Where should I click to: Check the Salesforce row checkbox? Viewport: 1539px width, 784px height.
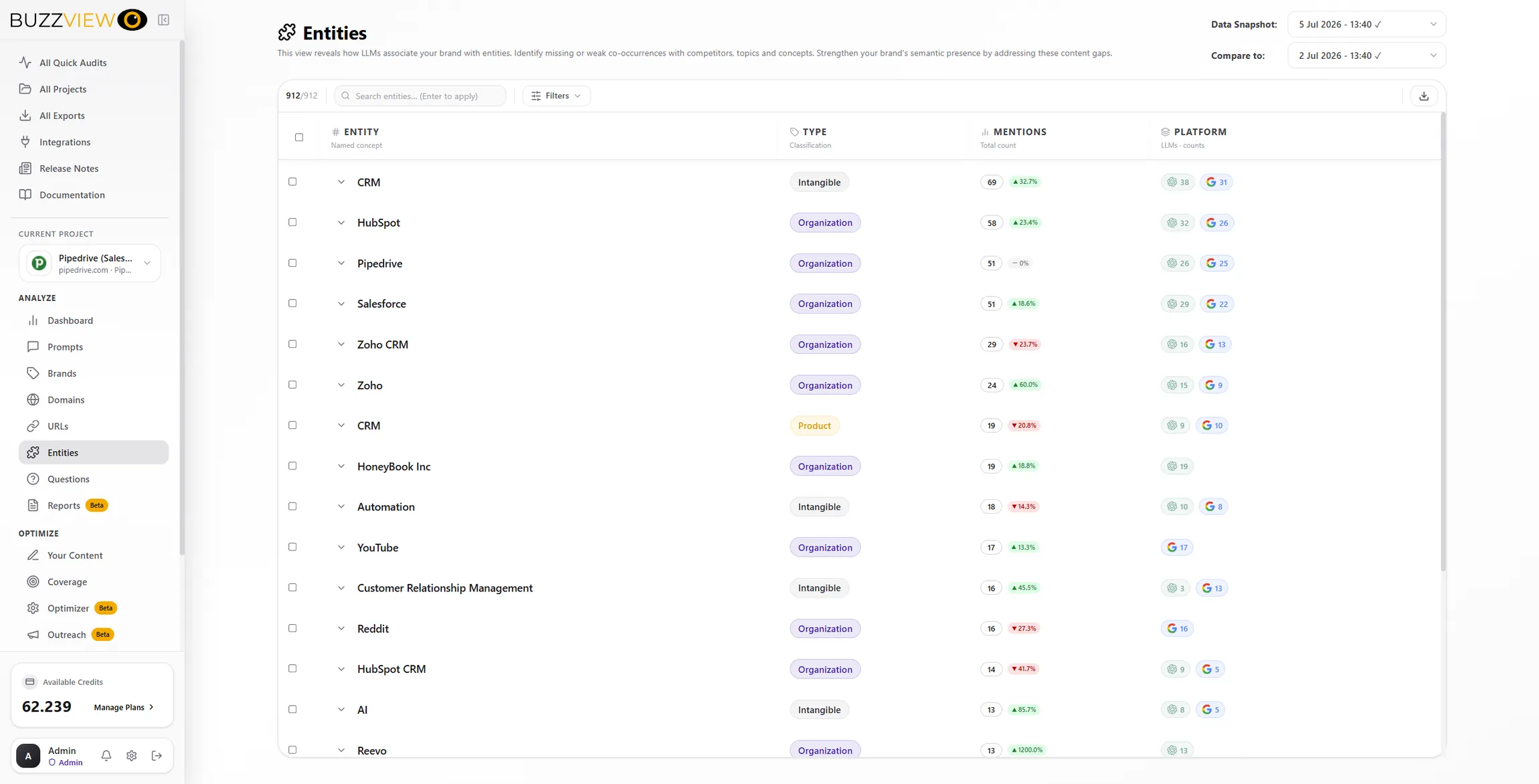click(x=292, y=303)
